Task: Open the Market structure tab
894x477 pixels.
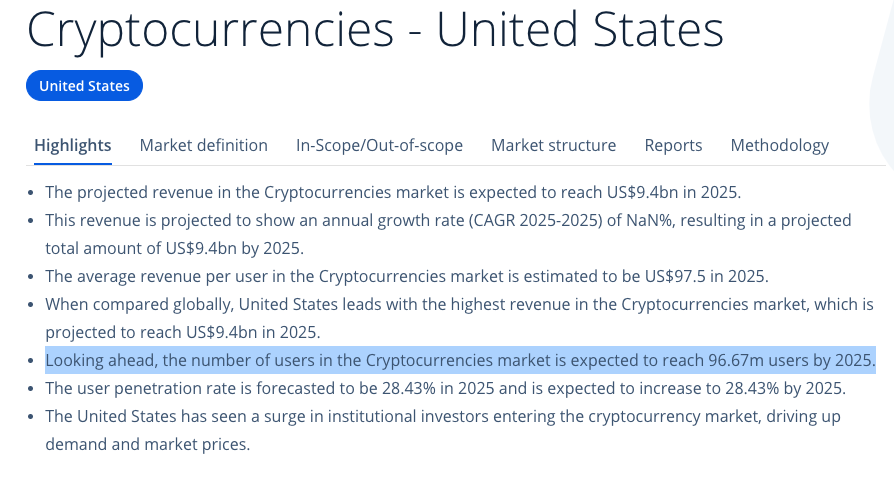Action: [x=554, y=145]
